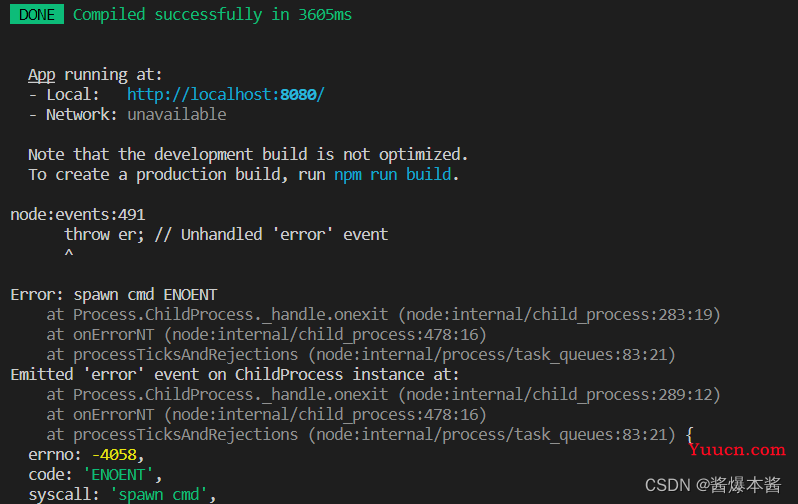Image resolution: width=798 pixels, height=504 pixels.
Task: Click the green 'ENOENT' code value
Action: pos(118,474)
